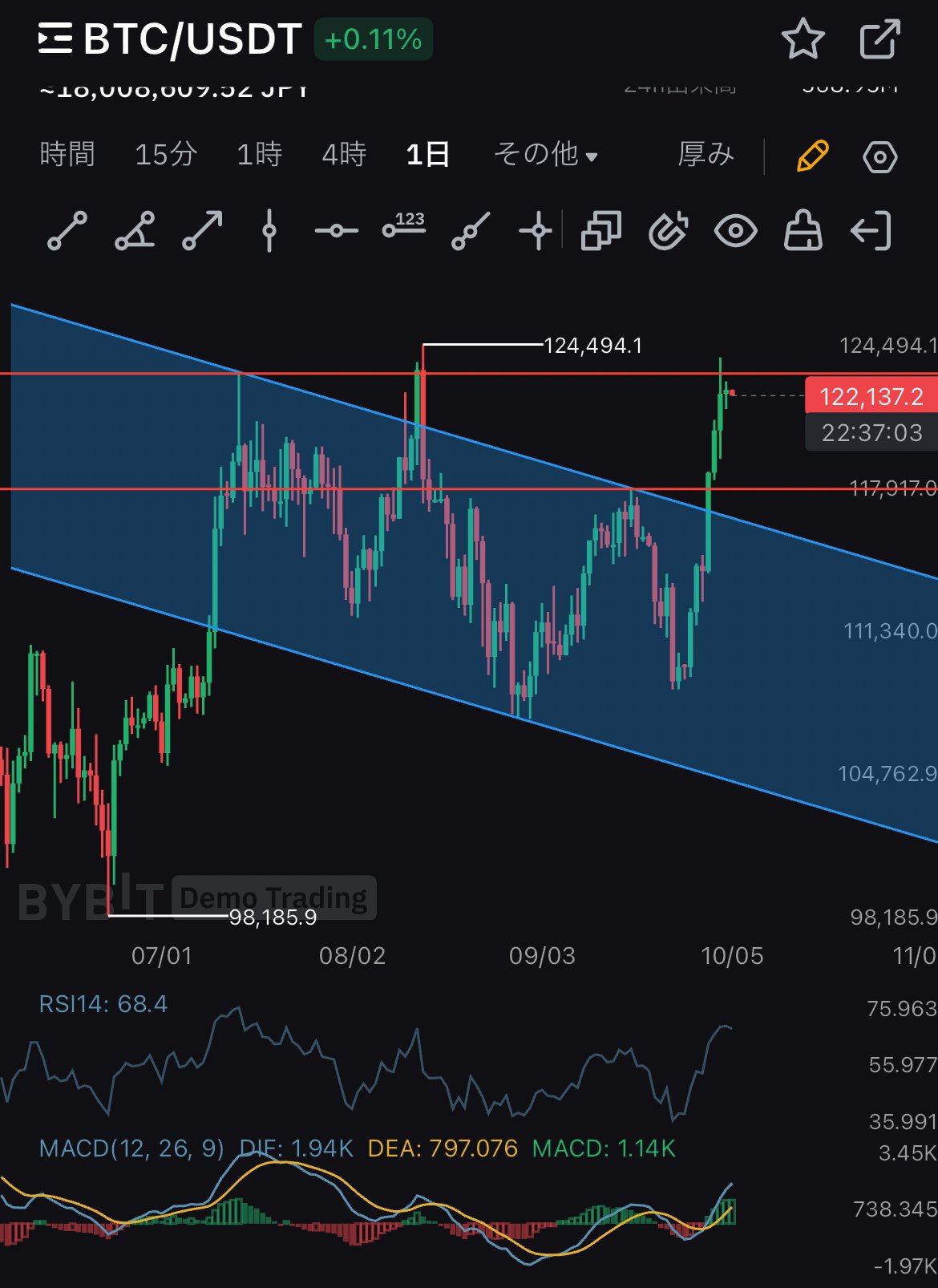Image resolution: width=938 pixels, height=1288 pixels.
Task: Tap the 08/02 date axis label
Action: pyautogui.click(x=352, y=956)
